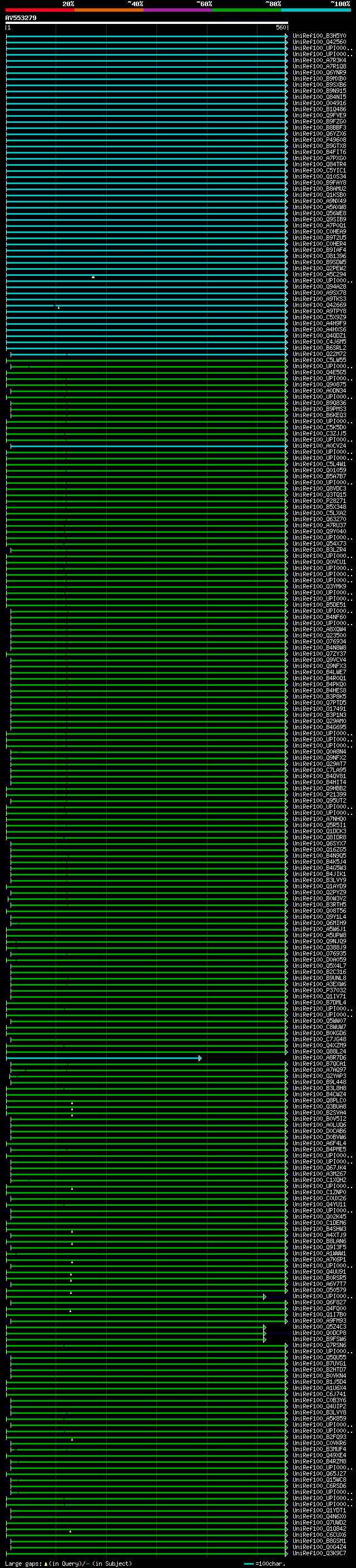356x1568 pixels.
Task: Select the UniRef100_Q42669 label
Action: tap(319, 305)
